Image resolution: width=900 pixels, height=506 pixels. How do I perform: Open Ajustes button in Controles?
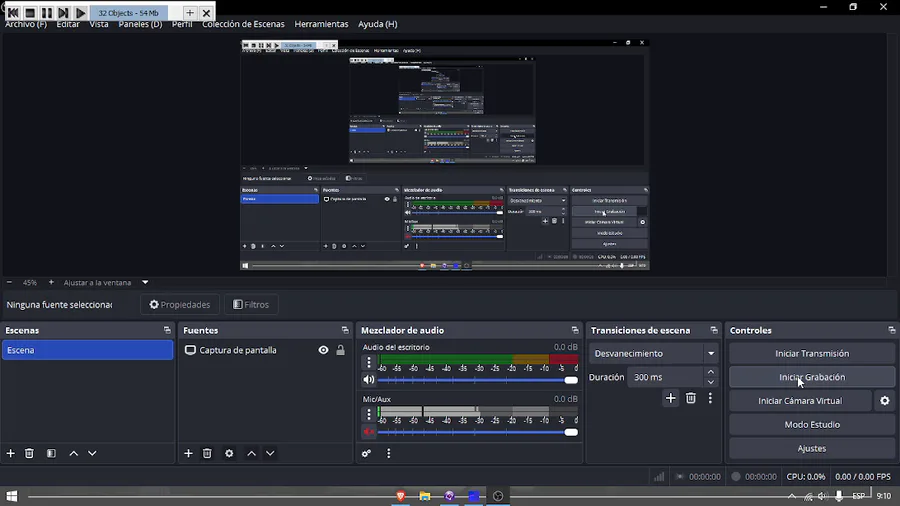[812, 448]
